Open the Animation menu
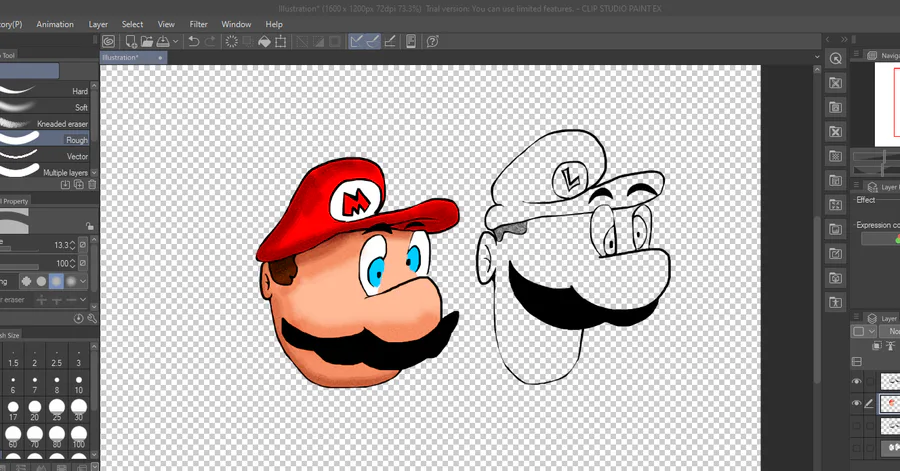The width and height of the screenshot is (900, 471). [x=55, y=24]
